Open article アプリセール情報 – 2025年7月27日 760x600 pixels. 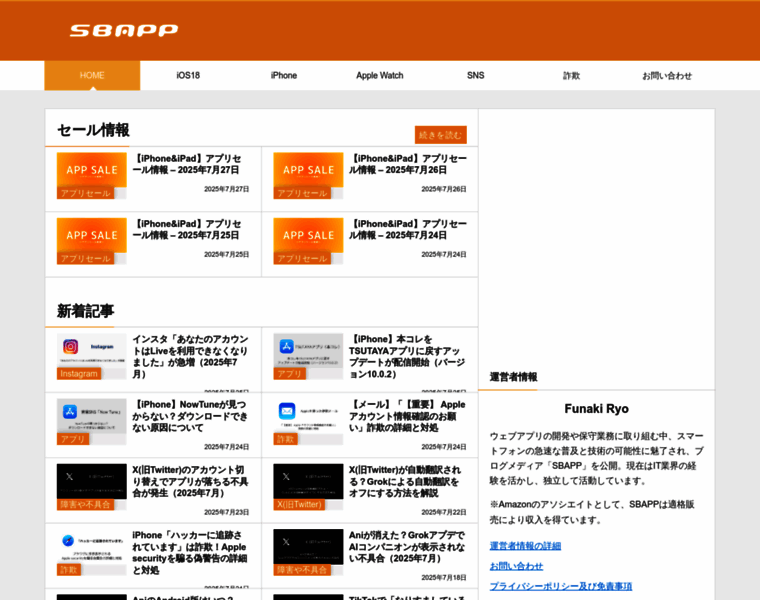pyautogui.click(x=187, y=164)
